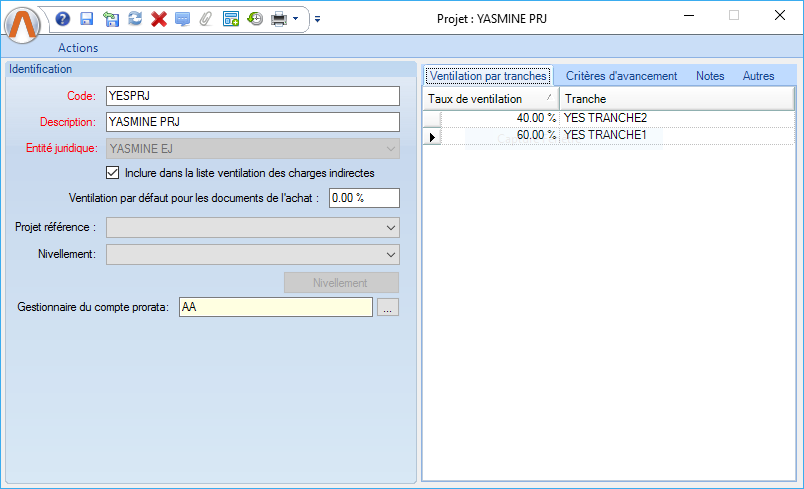Viewport: 804px width, 489px height.
Task: Click the paperclip attachment icon
Action: pos(206,19)
